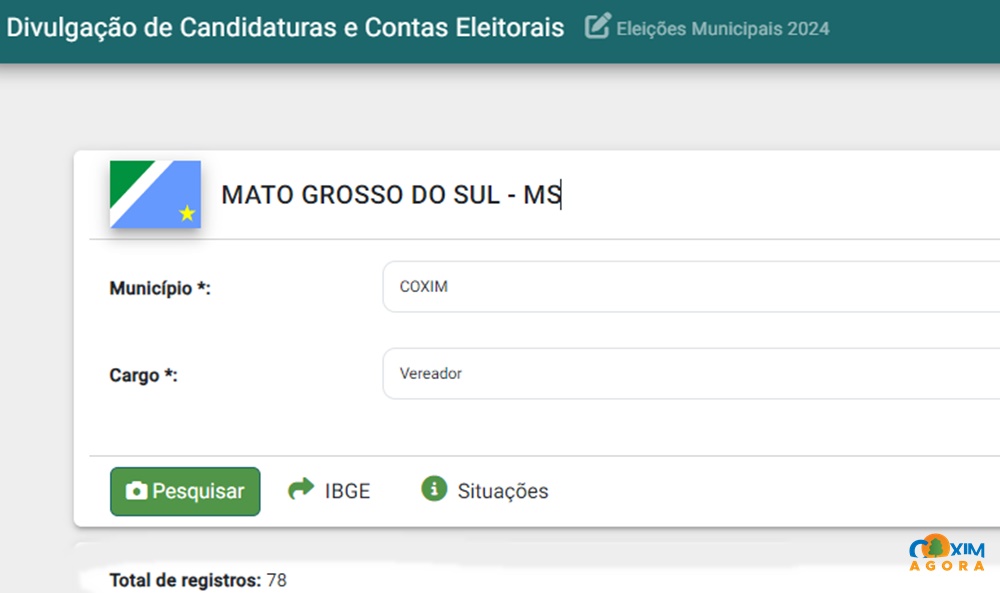Click the camera icon on Pesquisar button
1000x593 pixels.
tap(136, 491)
